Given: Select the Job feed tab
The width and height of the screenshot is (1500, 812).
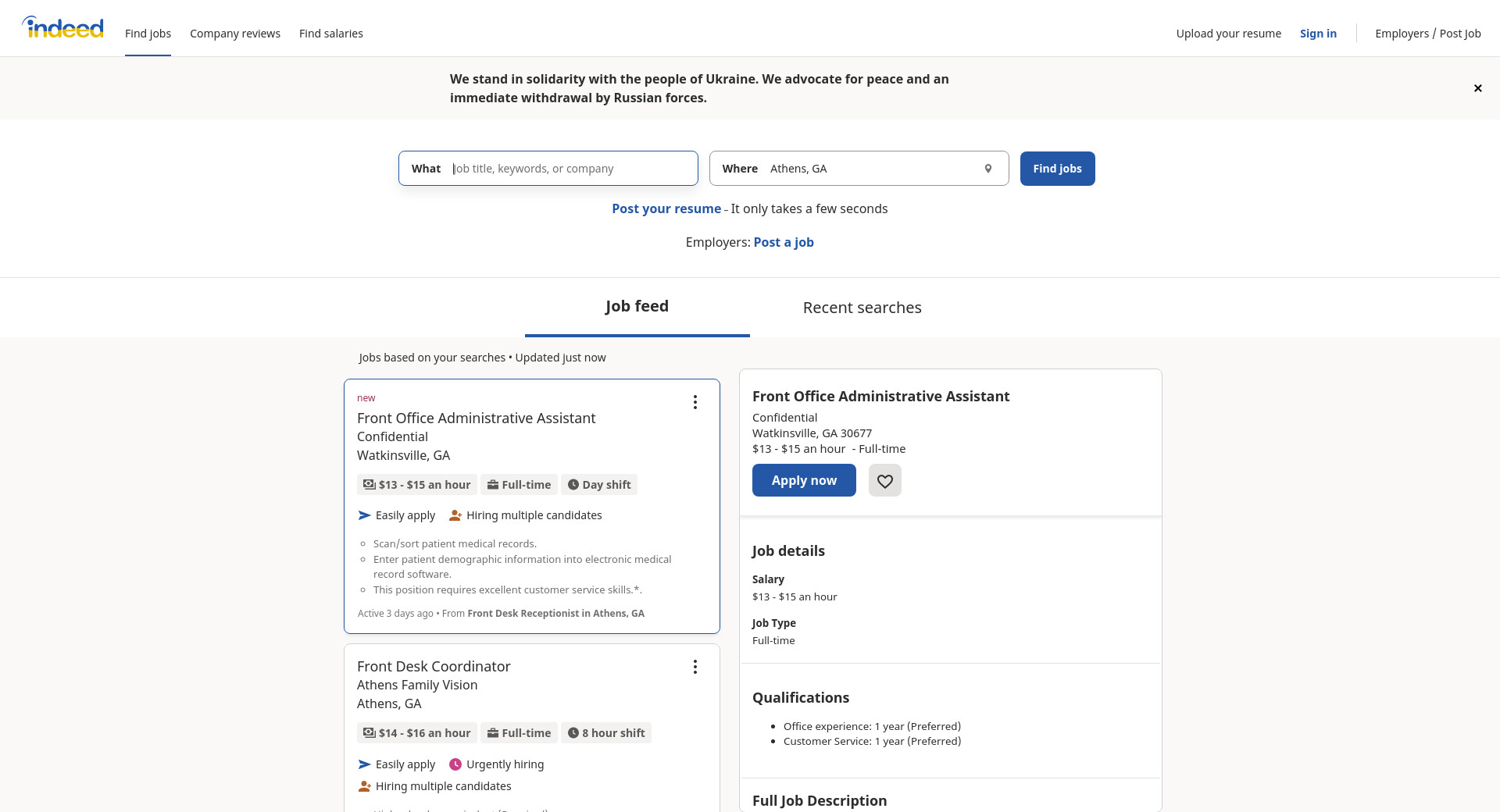Looking at the screenshot, I should point(637,306).
